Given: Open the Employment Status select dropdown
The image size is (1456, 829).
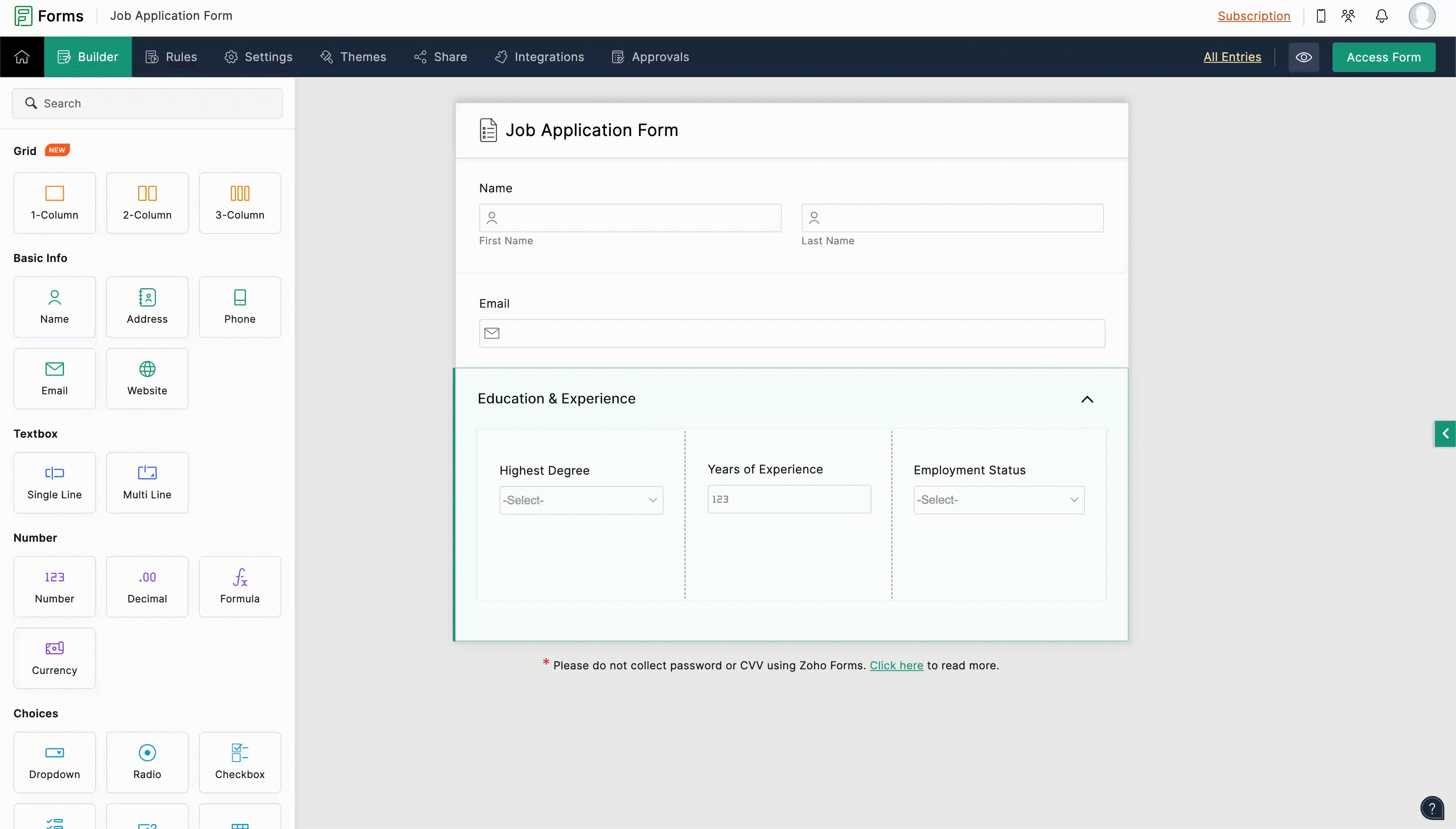Looking at the screenshot, I should [998, 499].
